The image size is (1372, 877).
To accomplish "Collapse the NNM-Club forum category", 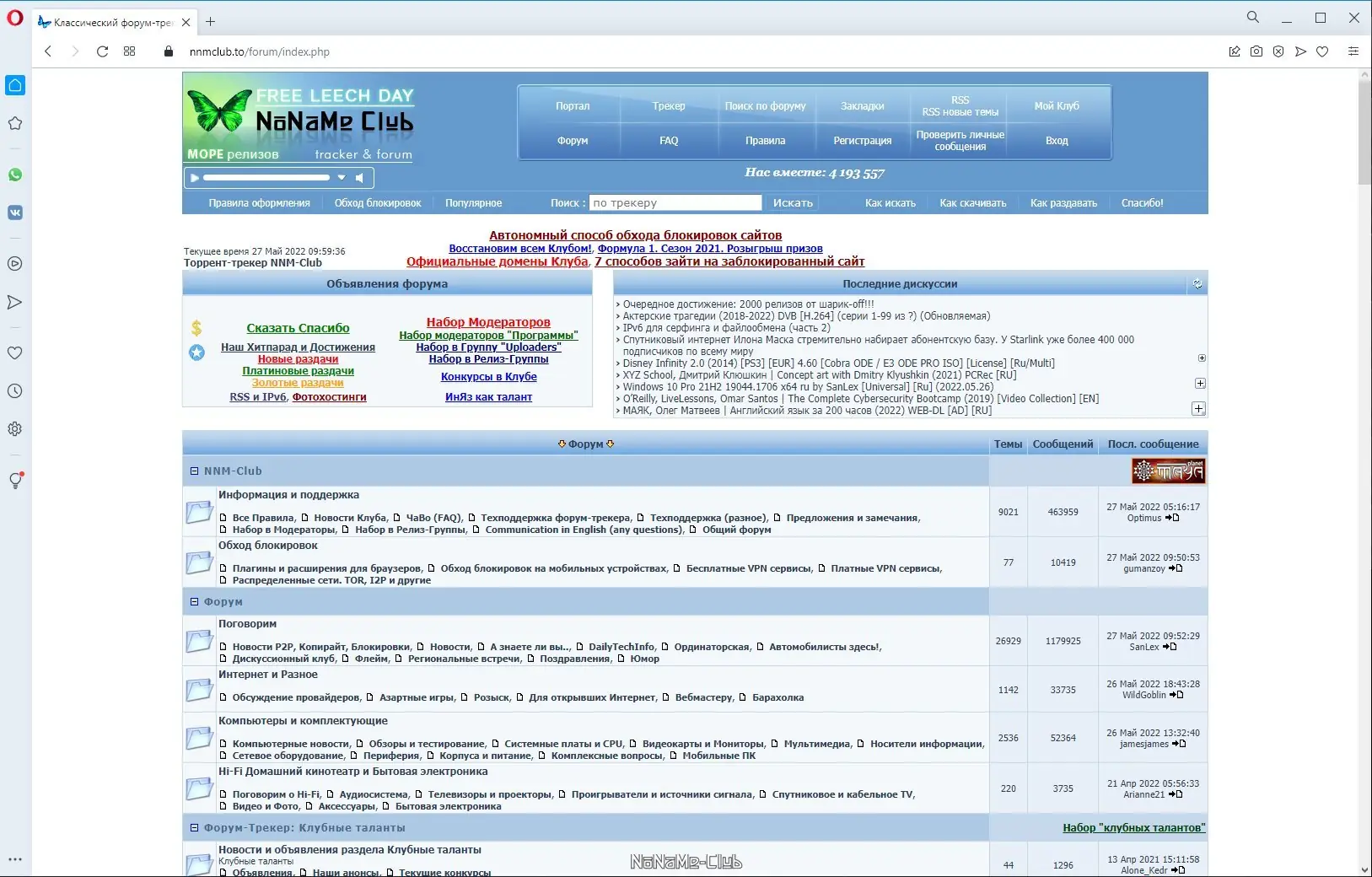I will pyautogui.click(x=194, y=471).
